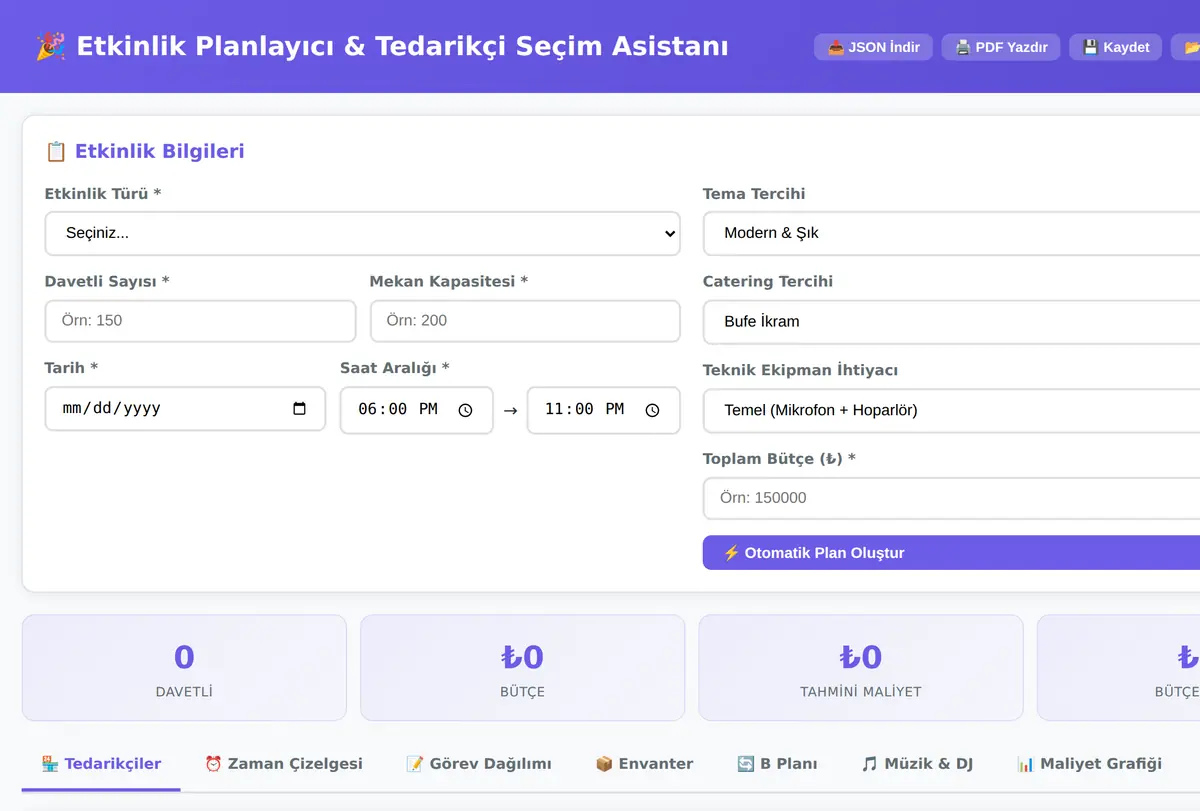Screen dimensions: 1200x811
Task: Open the Maliyet Grafiği tab
Action: (x=1089, y=764)
